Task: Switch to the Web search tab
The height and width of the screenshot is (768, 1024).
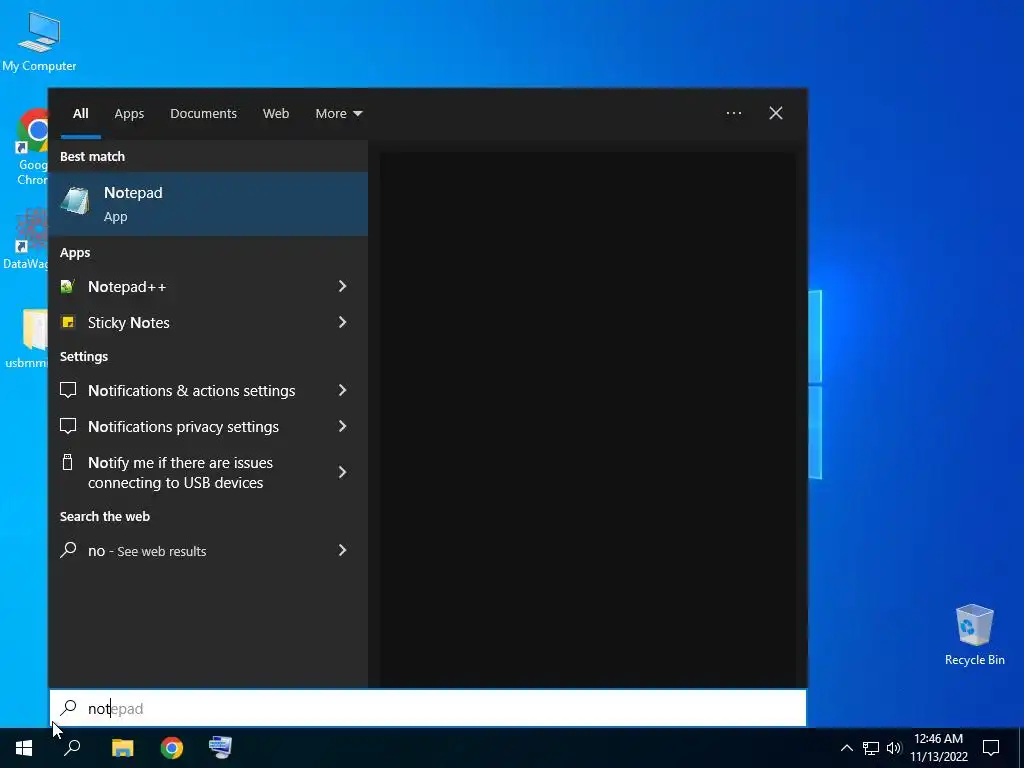Action: point(276,114)
